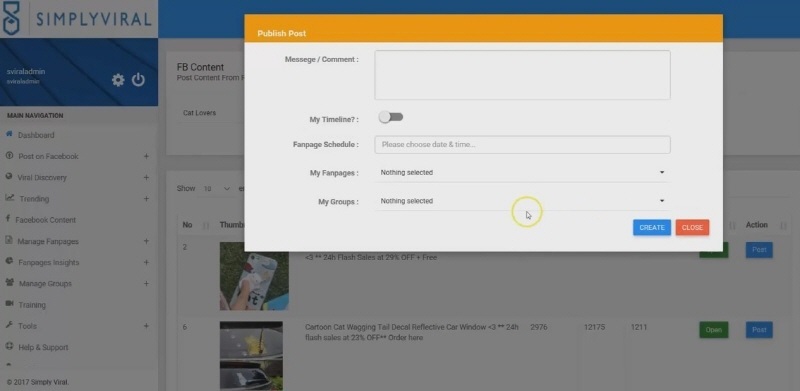Open Viral Discovery menu item
Image resolution: width=800 pixels, height=391 pixels.
[x=42, y=178]
